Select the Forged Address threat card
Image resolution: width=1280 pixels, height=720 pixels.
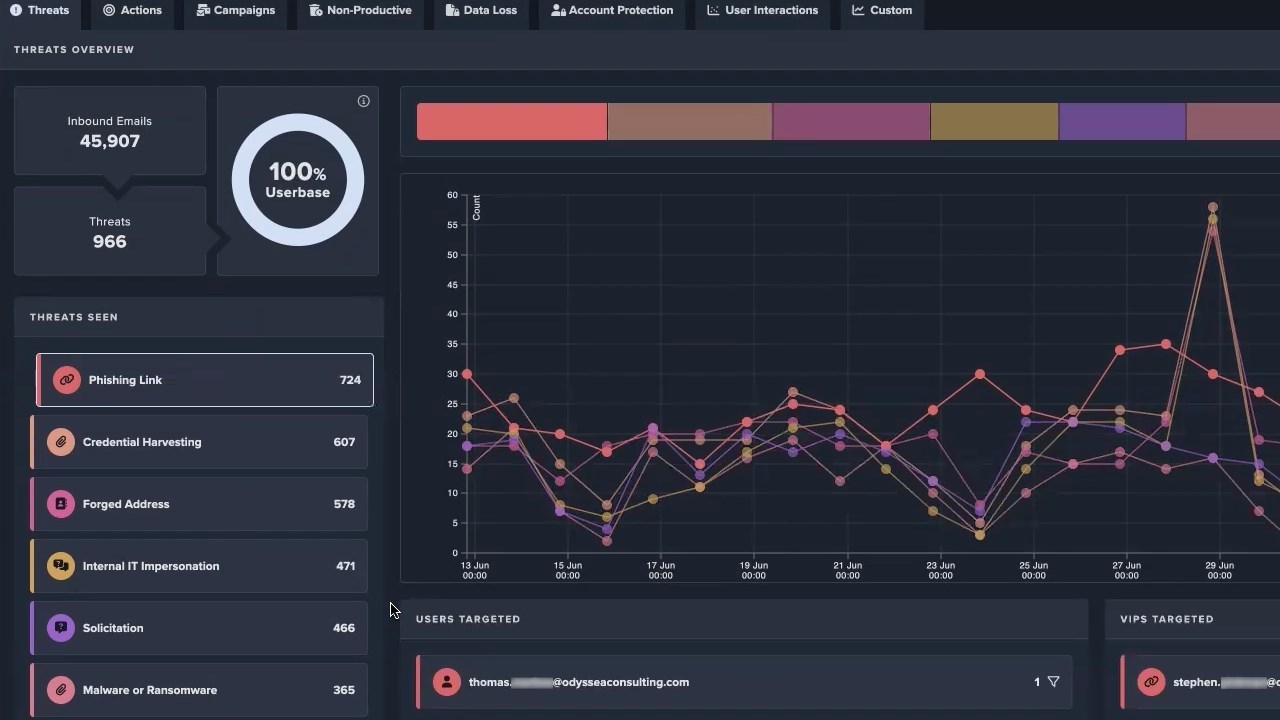[x=199, y=504]
